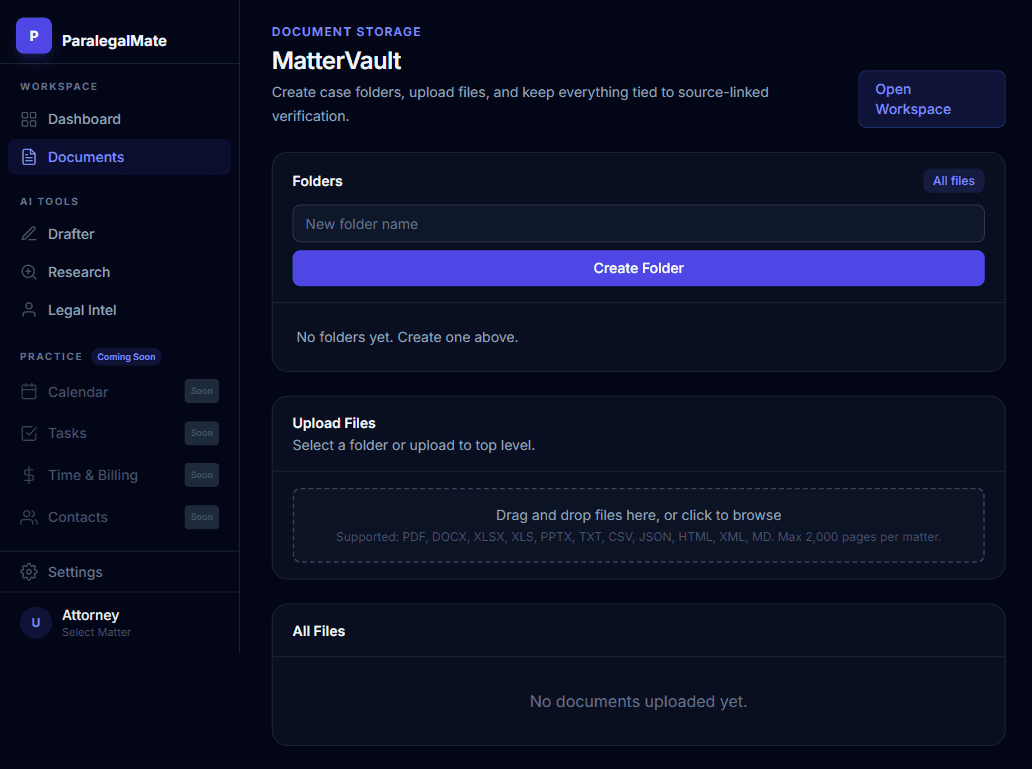This screenshot has width=1032, height=769.
Task: Click the drag and drop upload area
Action: click(x=638, y=524)
